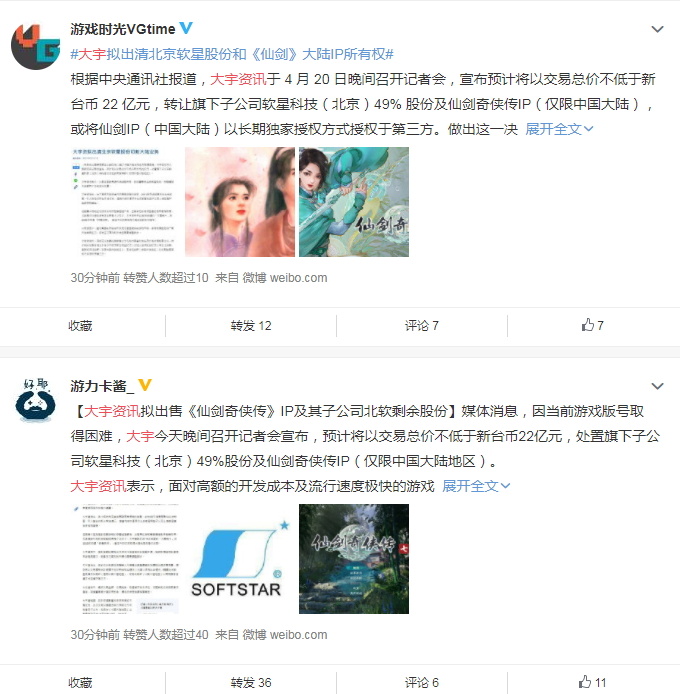Open 评论 6 on the second post

421,682
